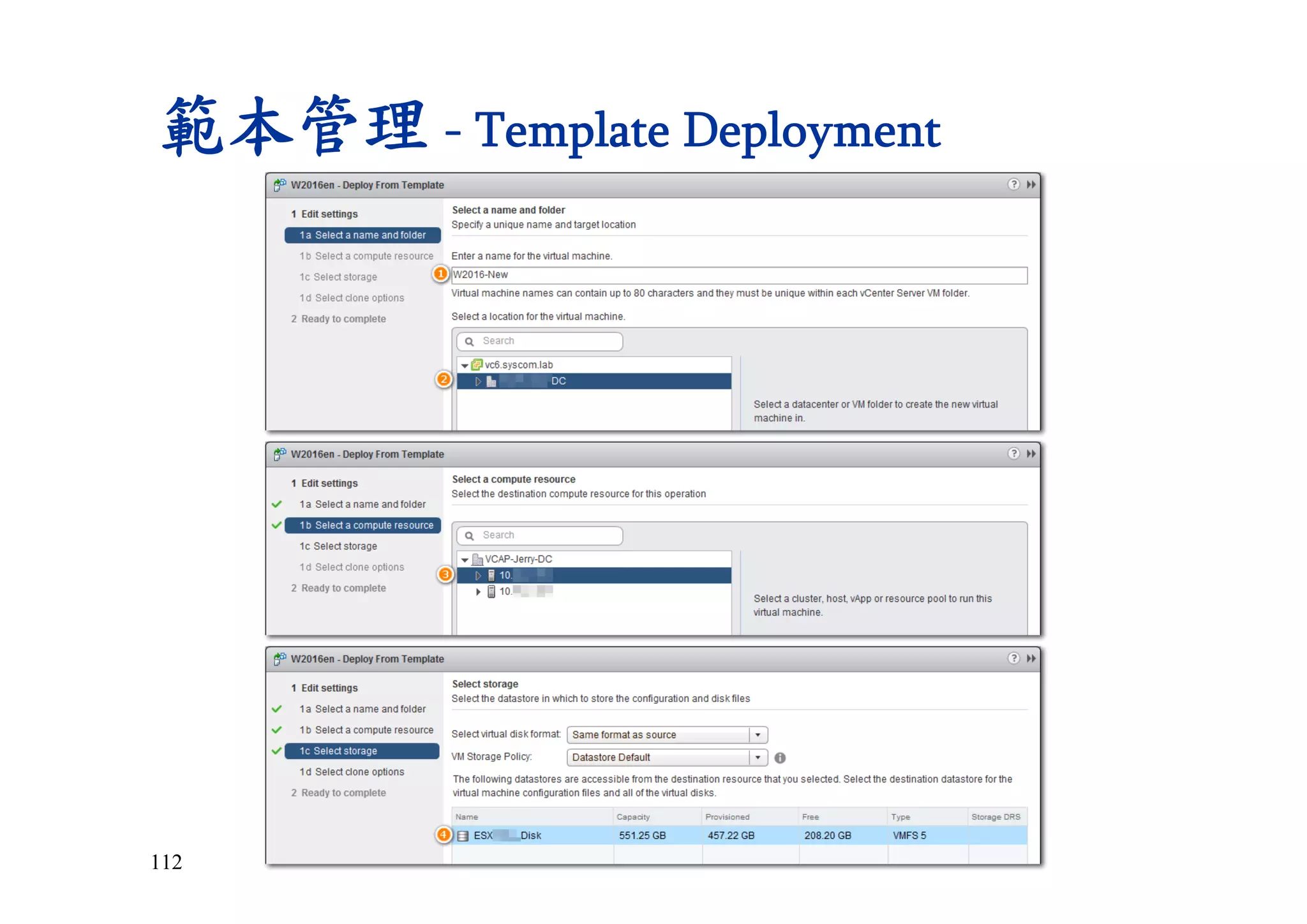Click VM Storage Policy info icon
The height and width of the screenshot is (924, 1307).
coord(780,757)
